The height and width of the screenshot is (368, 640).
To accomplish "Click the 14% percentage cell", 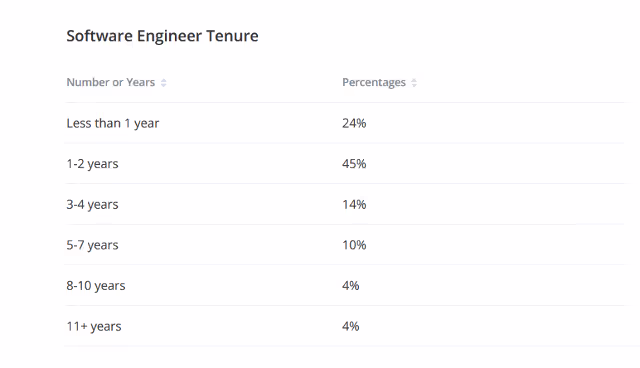I will point(354,204).
